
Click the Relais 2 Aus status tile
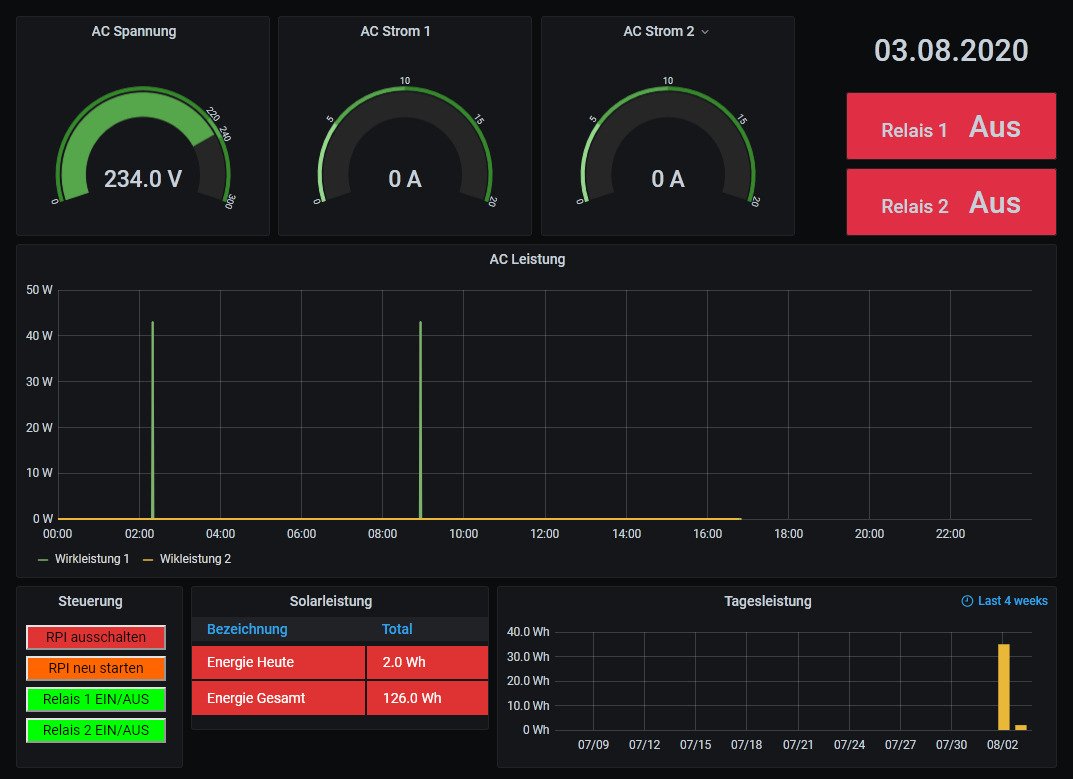951,203
